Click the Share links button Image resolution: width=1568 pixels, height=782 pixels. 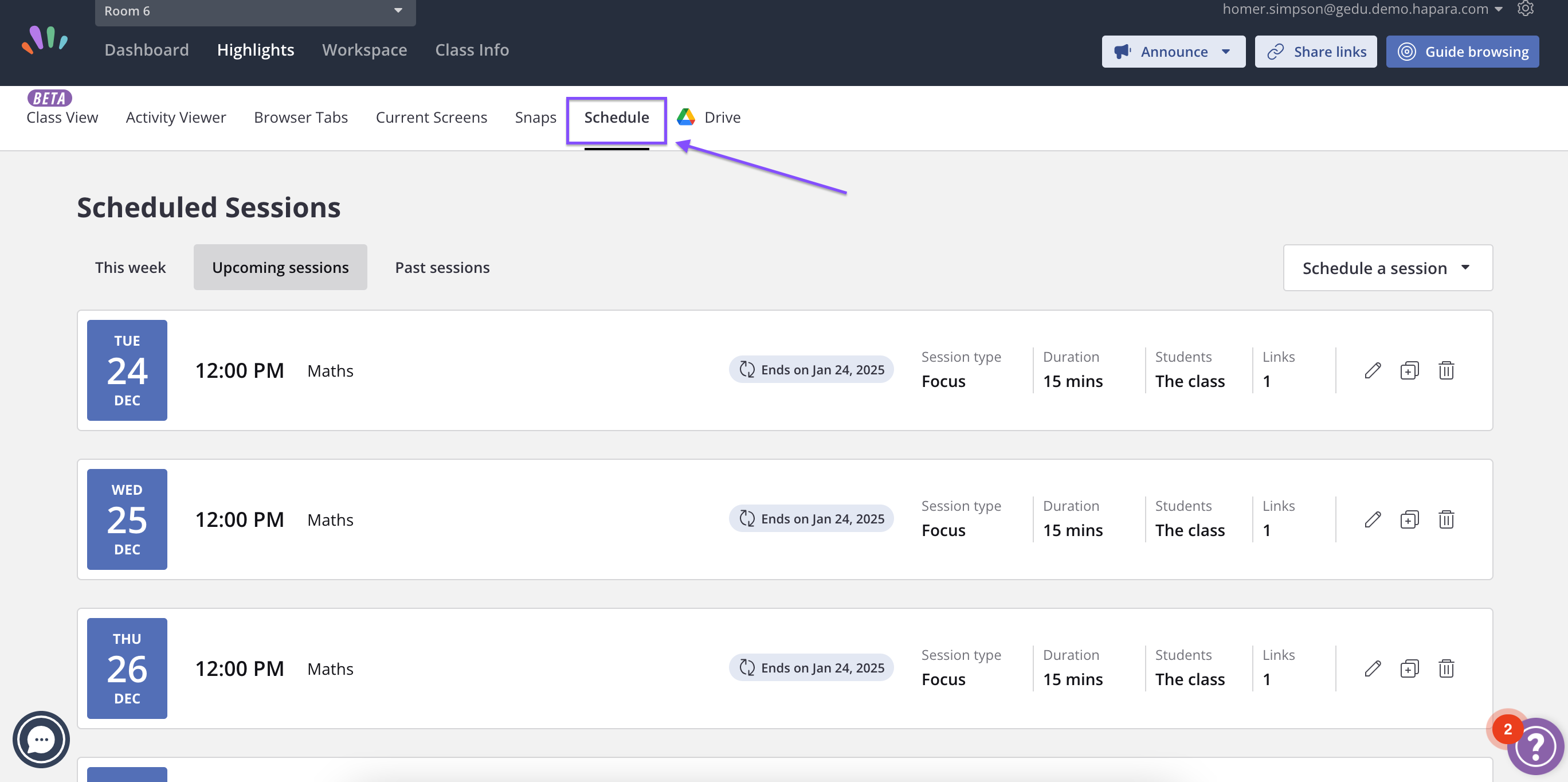pos(1315,52)
